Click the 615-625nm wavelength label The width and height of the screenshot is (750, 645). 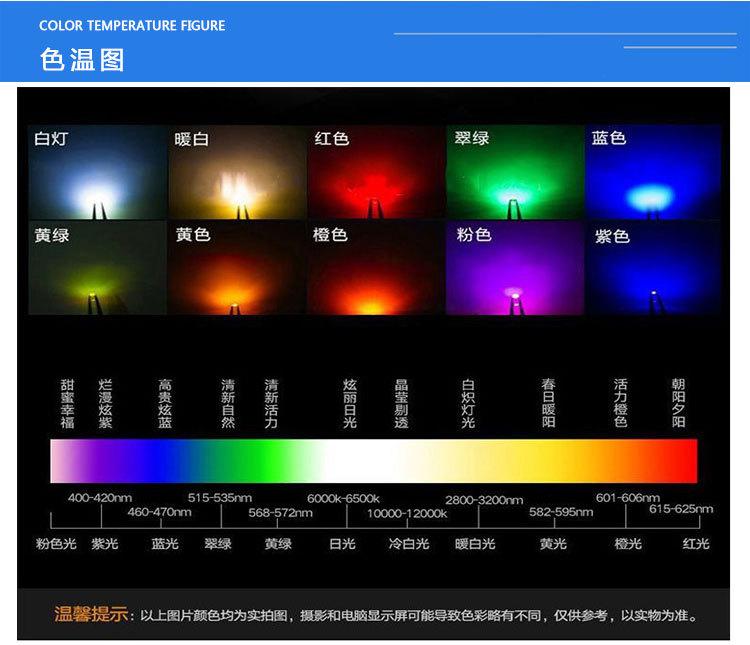681,509
